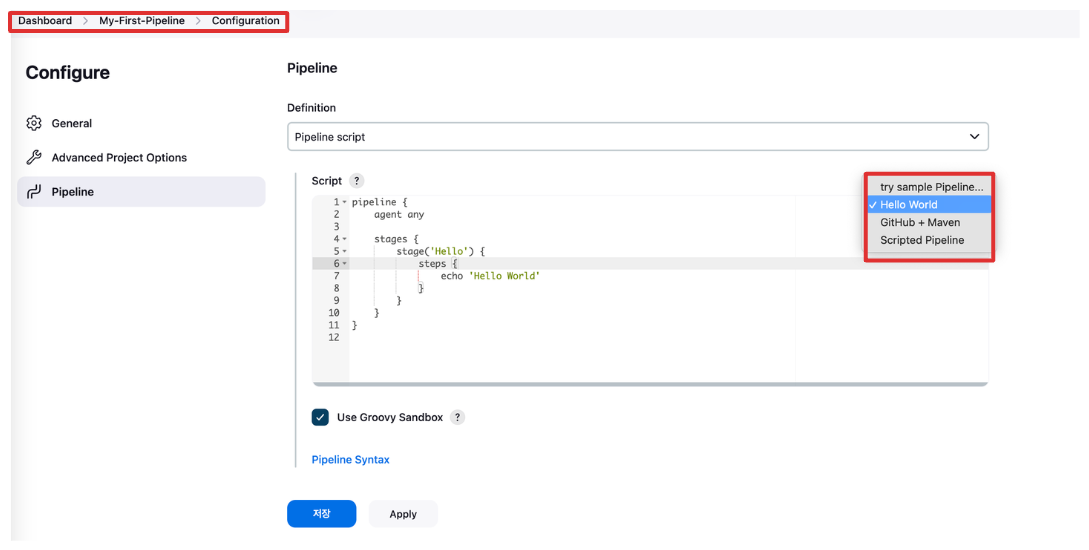Show help for Script field
The image size is (1089, 550).
point(356,181)
